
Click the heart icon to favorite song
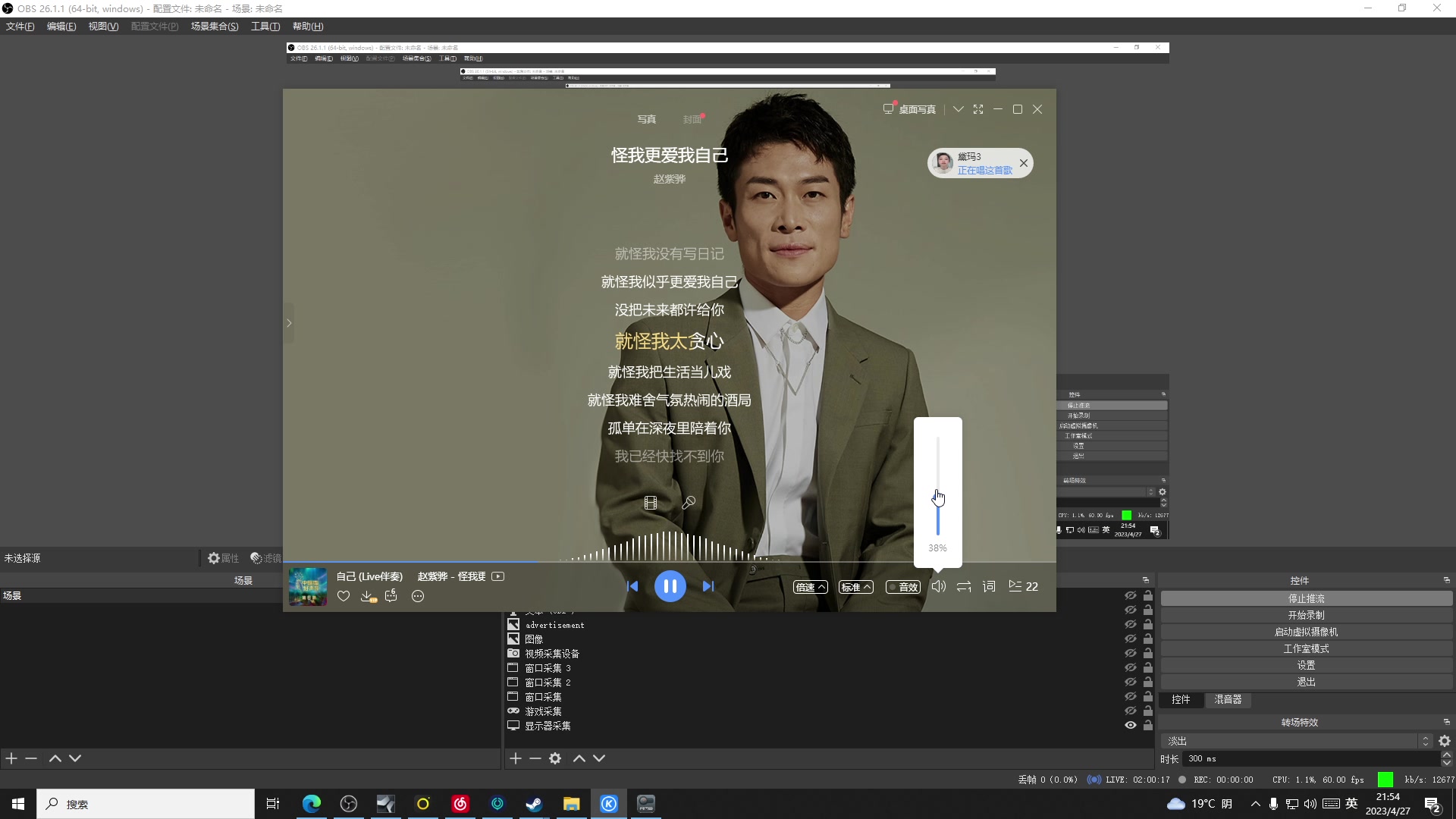(x=344, y=596)
